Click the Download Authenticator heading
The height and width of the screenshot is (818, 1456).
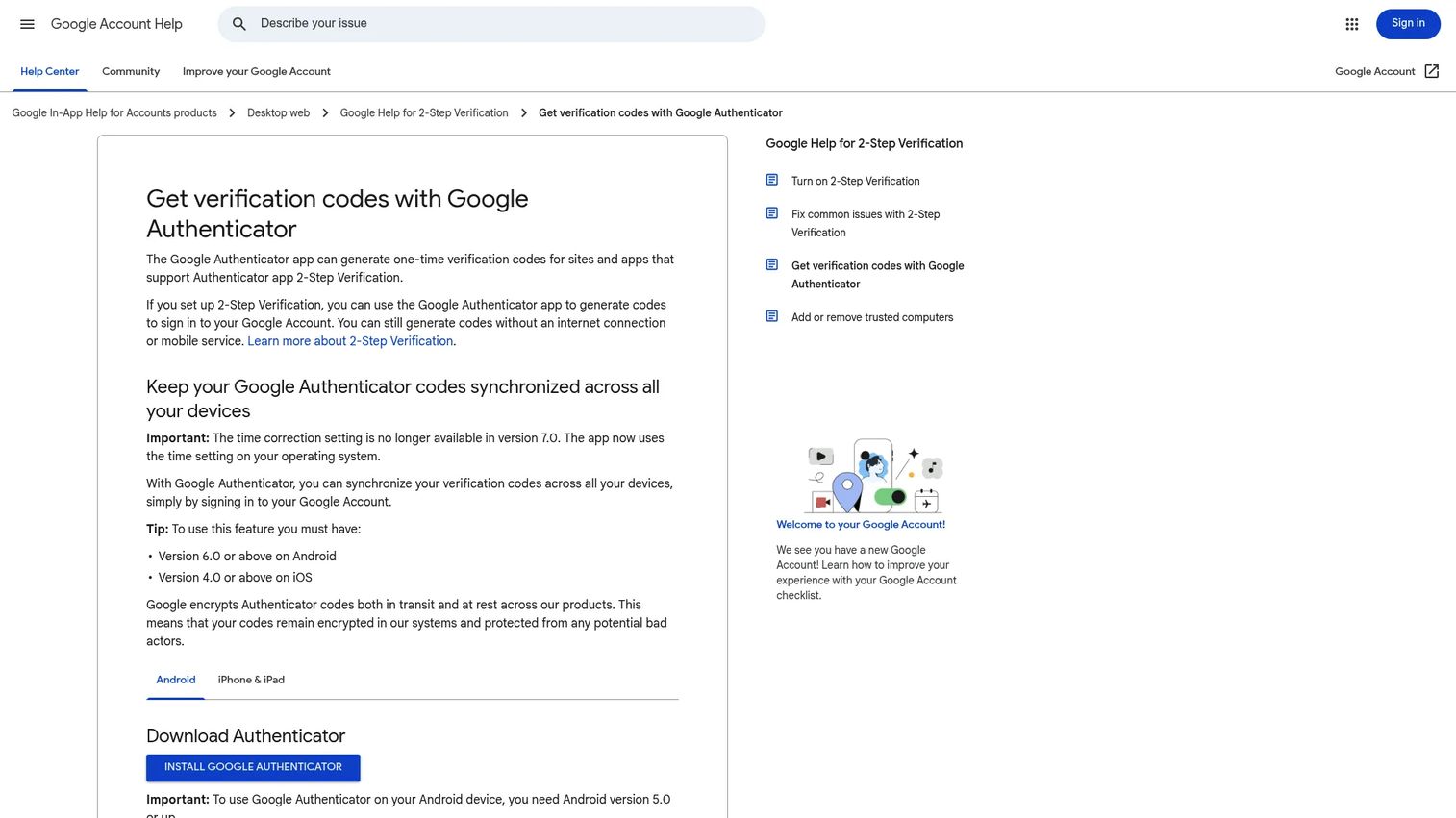tap(245, 736)
